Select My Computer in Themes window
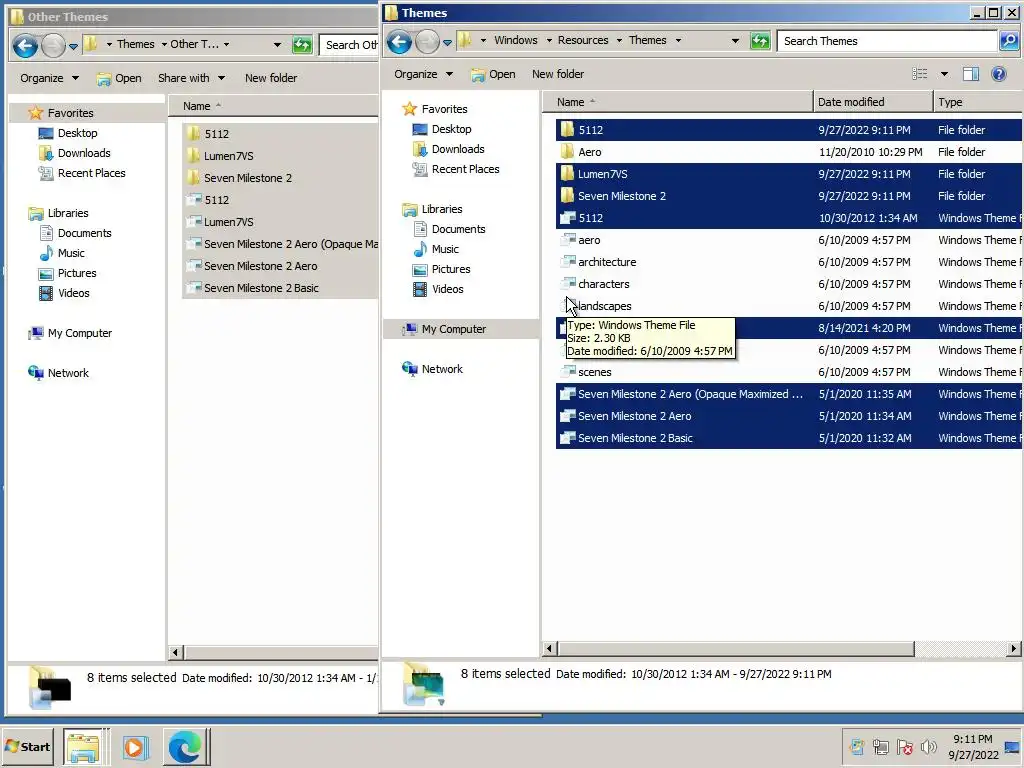The height and width of the screenshot is (768, 1024). pos(445,329)
